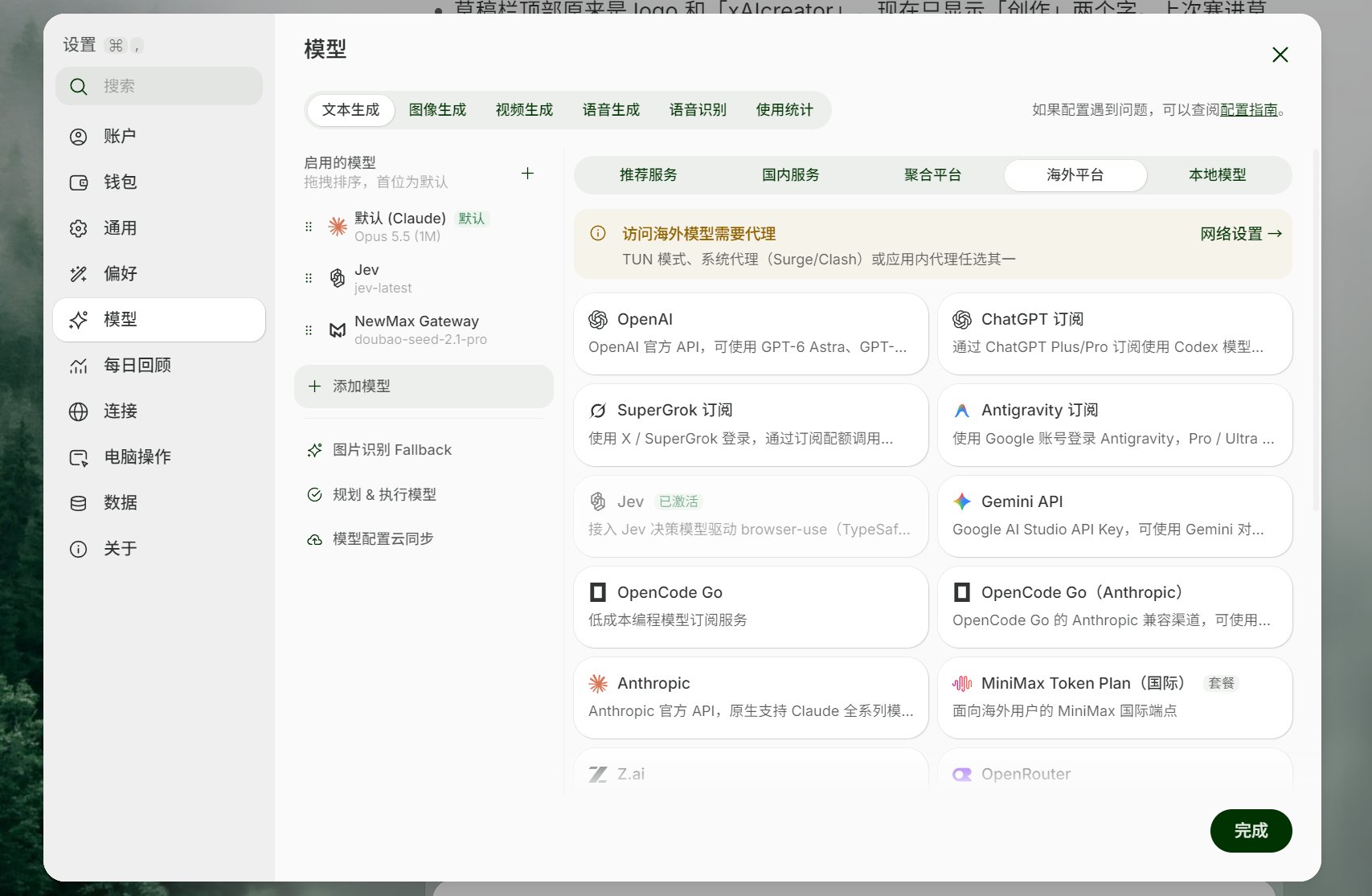This screenshot has width=1372, height=896.
Task: Select the 推荐服务 provider category
Action: (x=649, y=175)
